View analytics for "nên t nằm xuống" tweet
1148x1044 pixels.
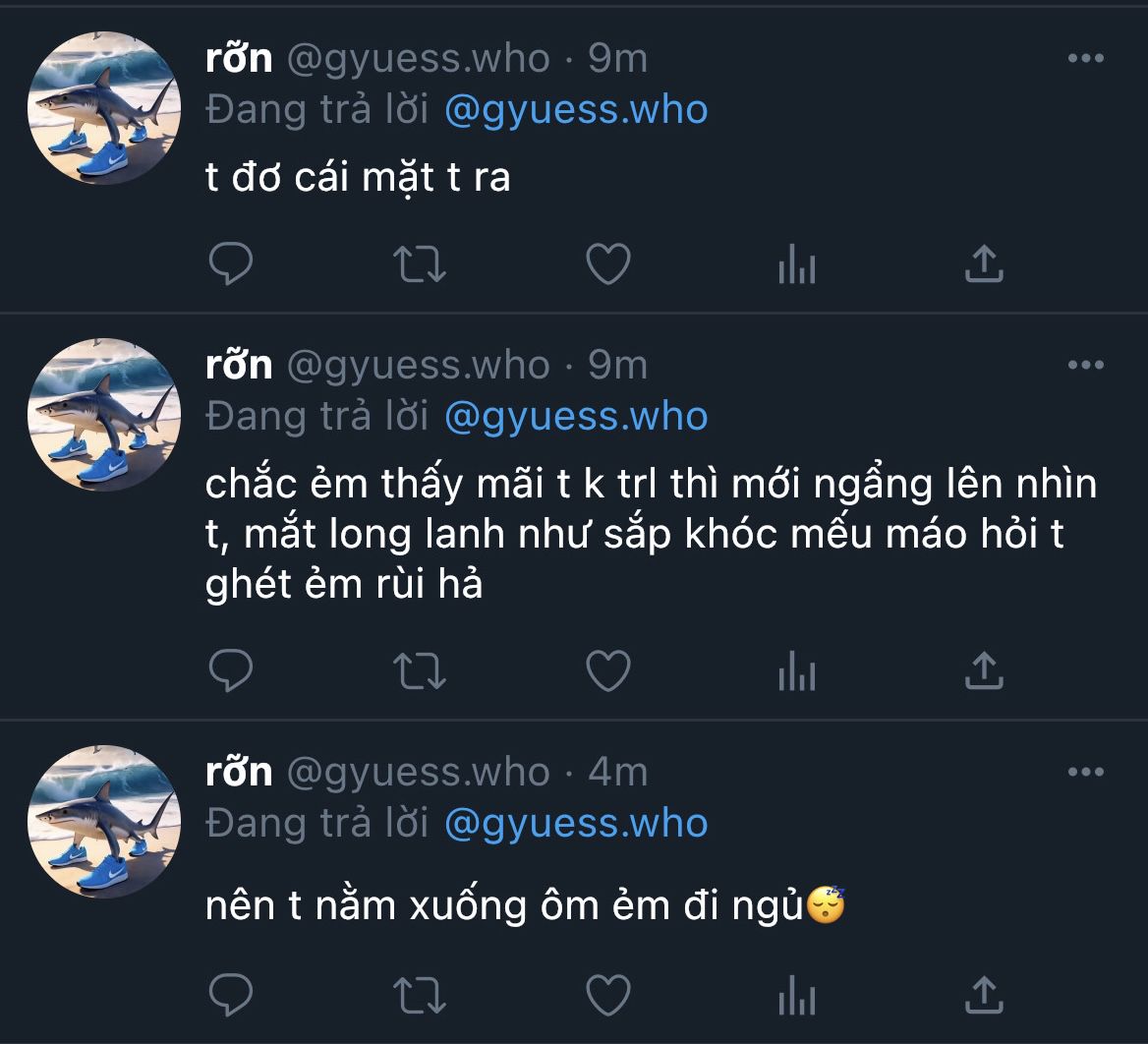[x=796, y=993]
